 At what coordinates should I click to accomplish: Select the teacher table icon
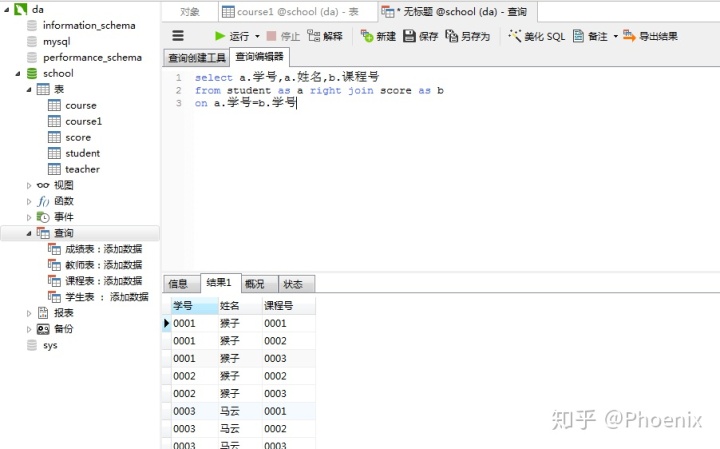(54, 169)
